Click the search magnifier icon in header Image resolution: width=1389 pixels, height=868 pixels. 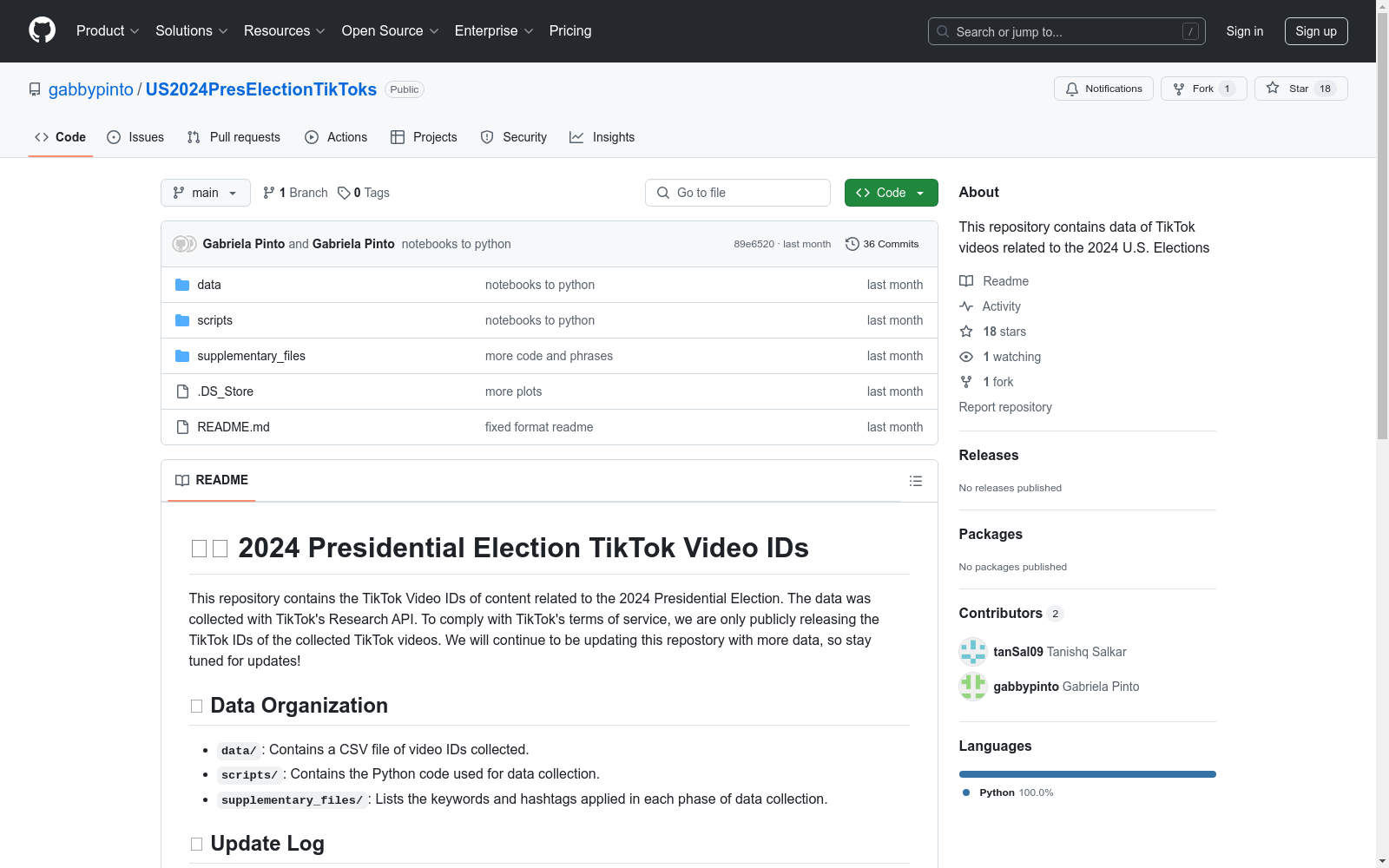(x=943, y=31)
